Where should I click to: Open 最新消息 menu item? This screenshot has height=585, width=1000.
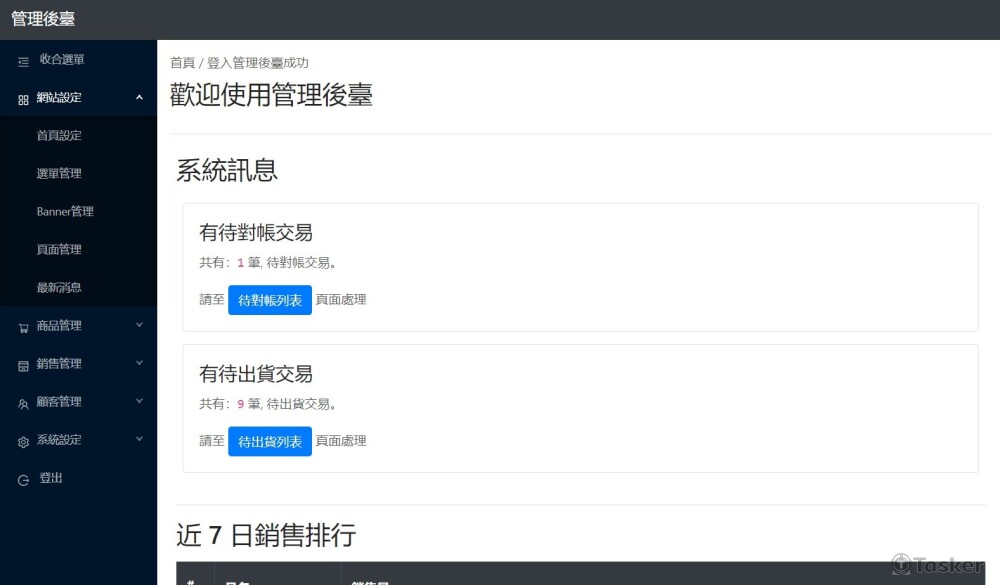(x=59, y=288)
